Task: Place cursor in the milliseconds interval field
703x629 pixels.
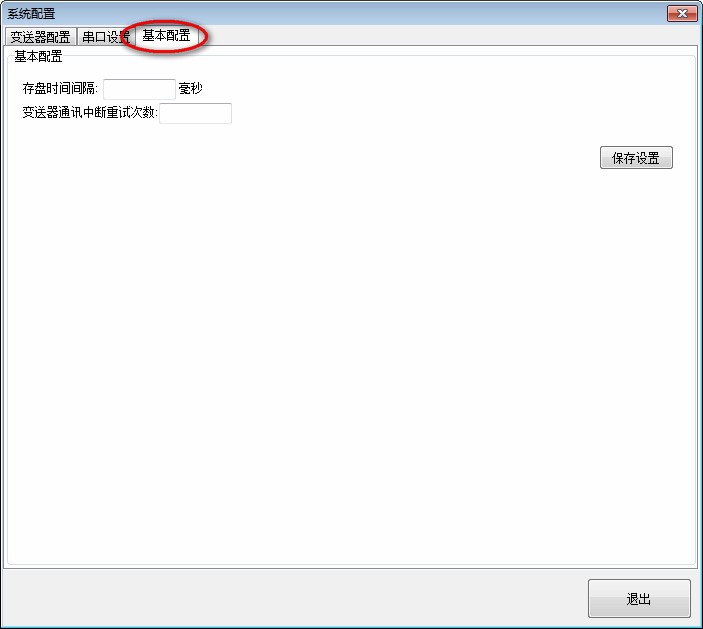Action: [139, 89]
